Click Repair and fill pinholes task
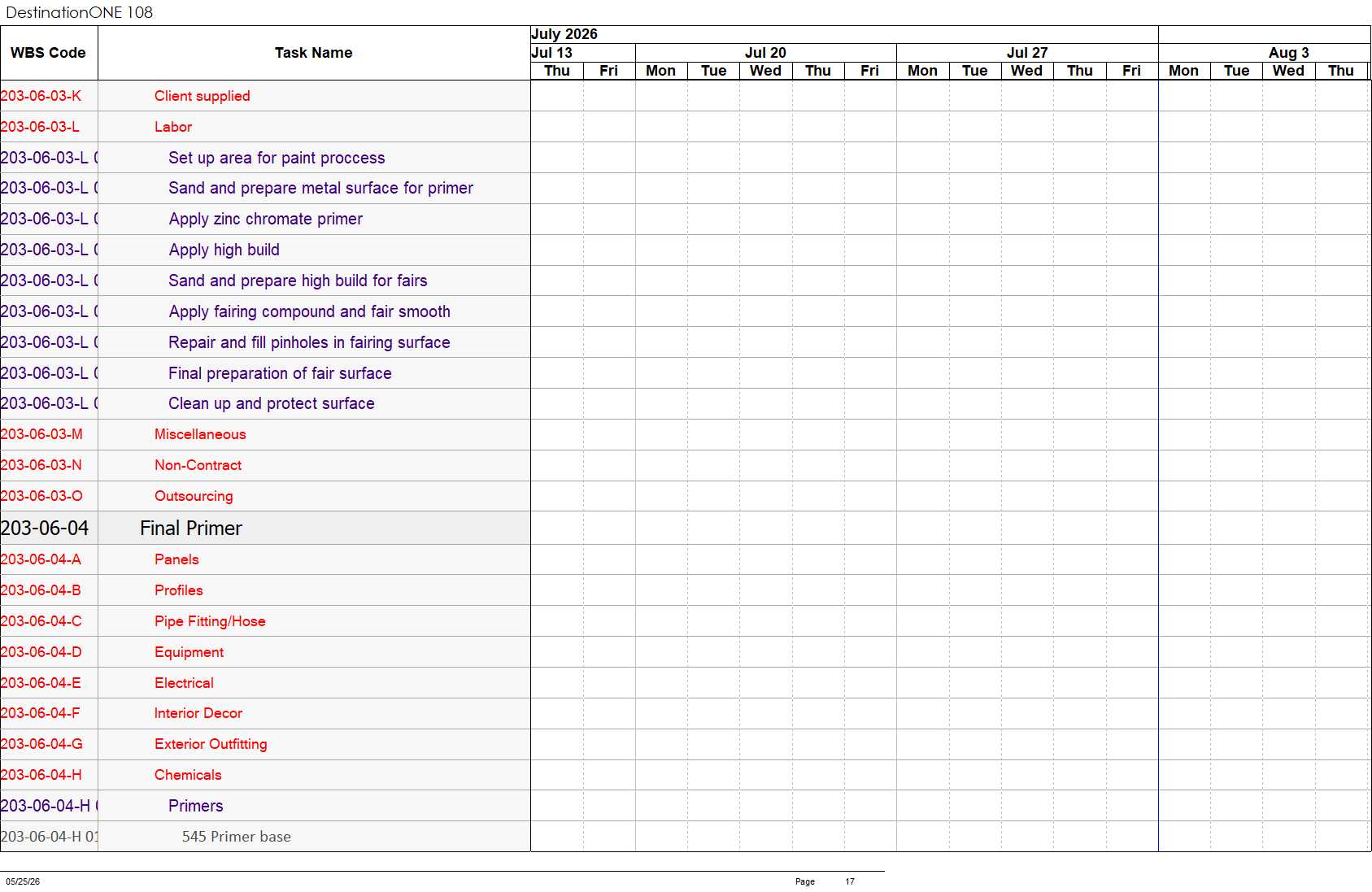Screen dimensions: 1372x892 pyautogui.click(x=309, y=342)
